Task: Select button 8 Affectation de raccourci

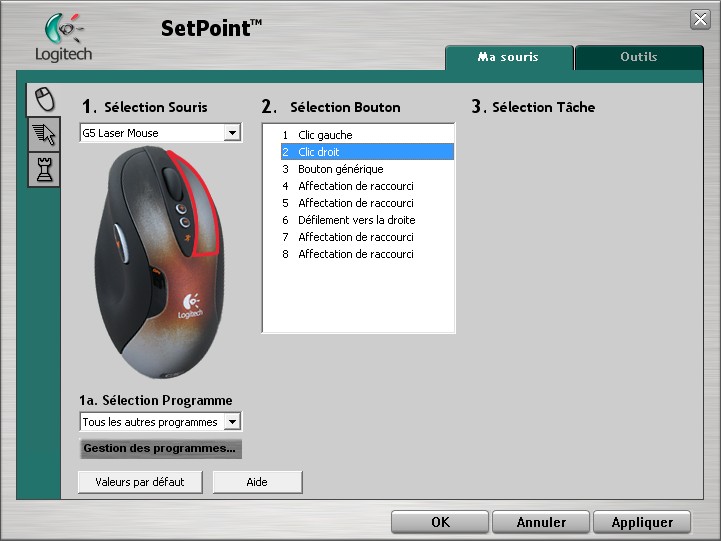Action: click(367, 254)
